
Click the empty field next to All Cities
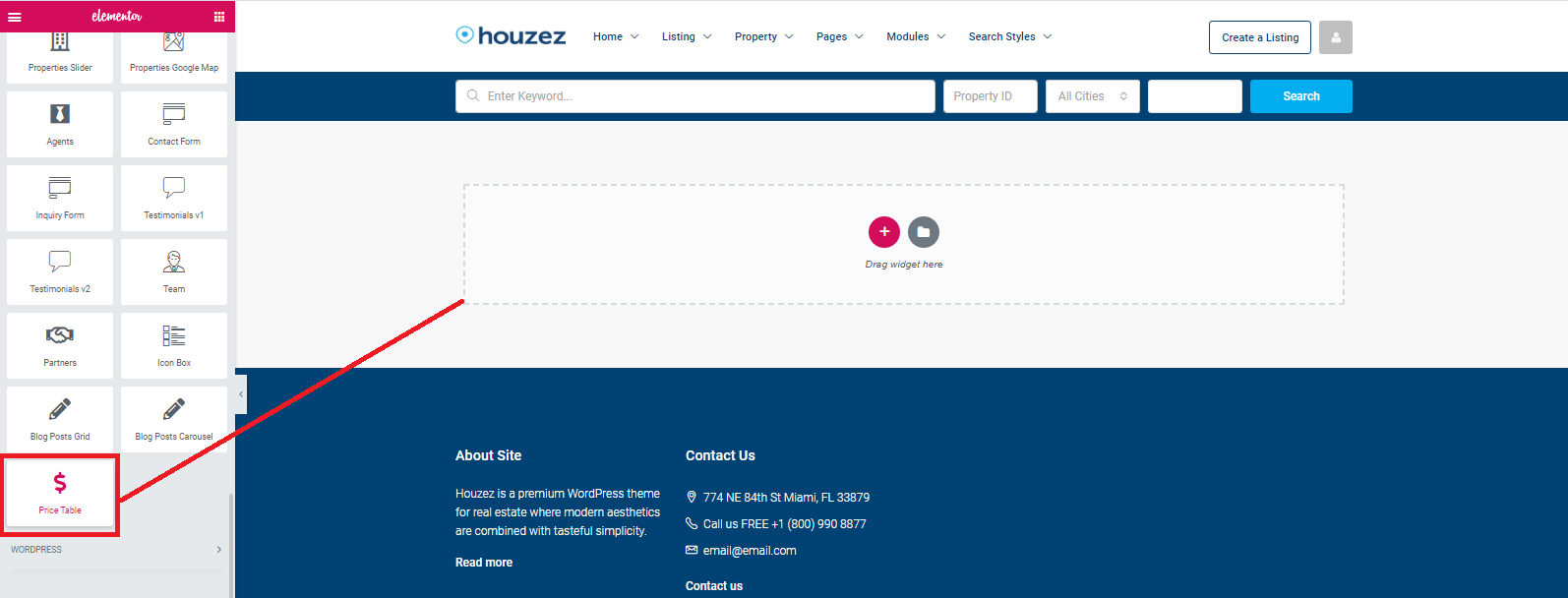pyautogui.click(x=1195, y=96)
